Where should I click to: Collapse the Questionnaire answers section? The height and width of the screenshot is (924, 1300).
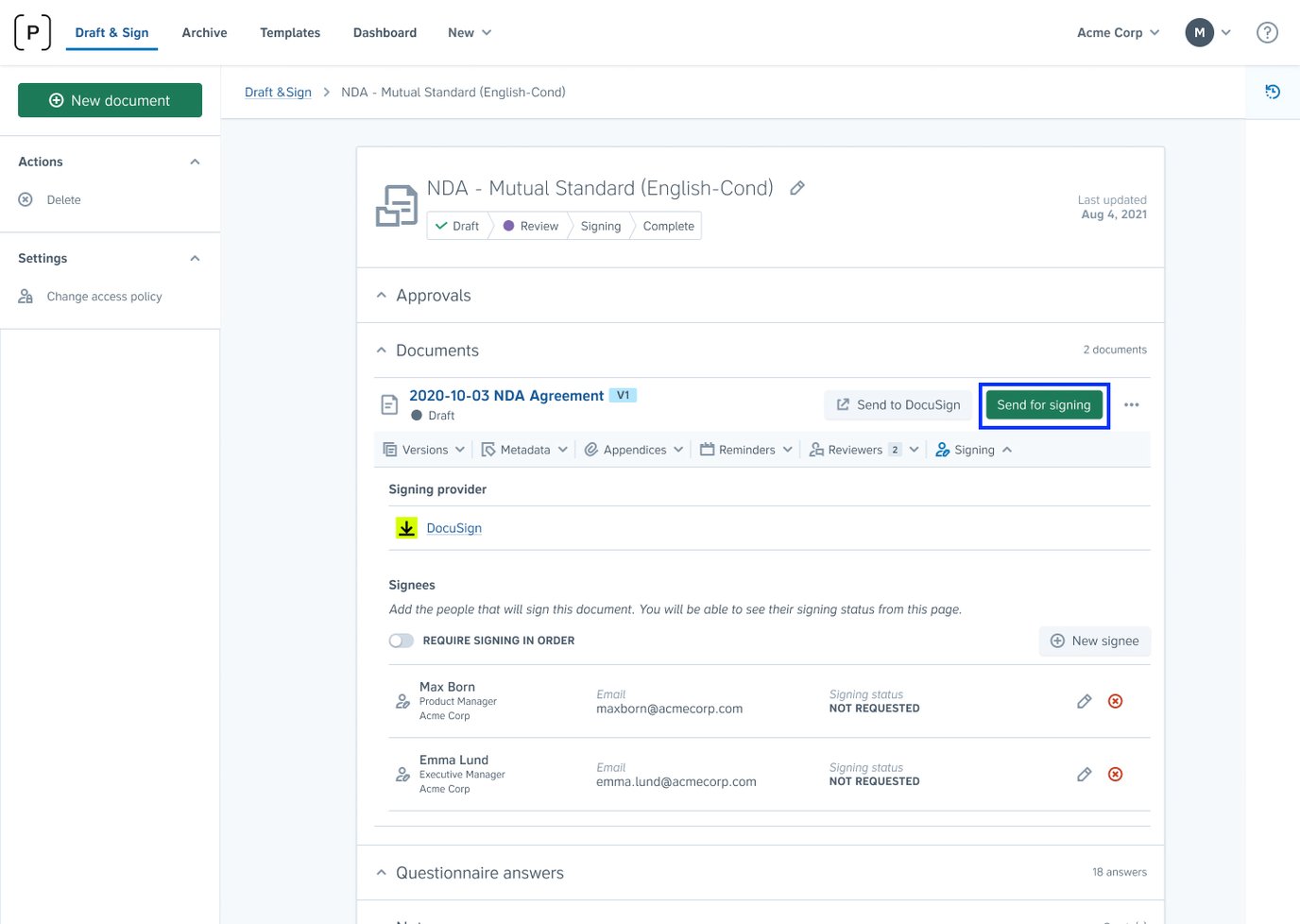[x=382, y=872]
